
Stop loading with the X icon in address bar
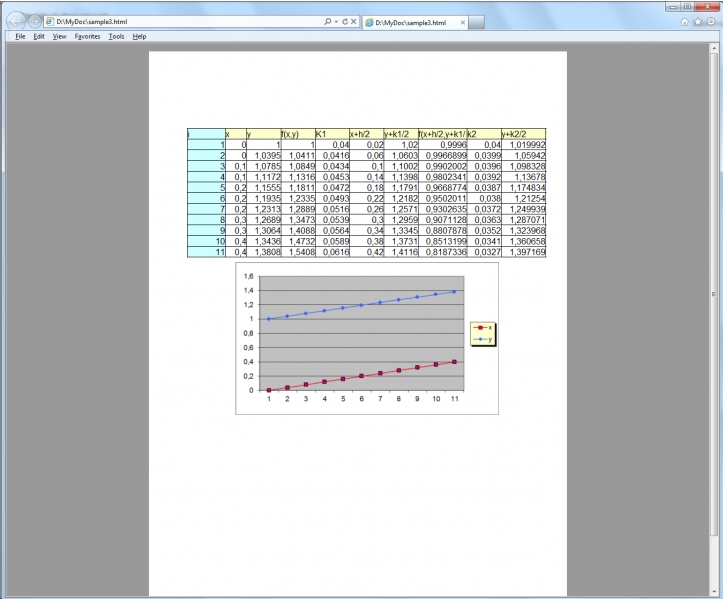pyautogui.click(x=354, y=22)
